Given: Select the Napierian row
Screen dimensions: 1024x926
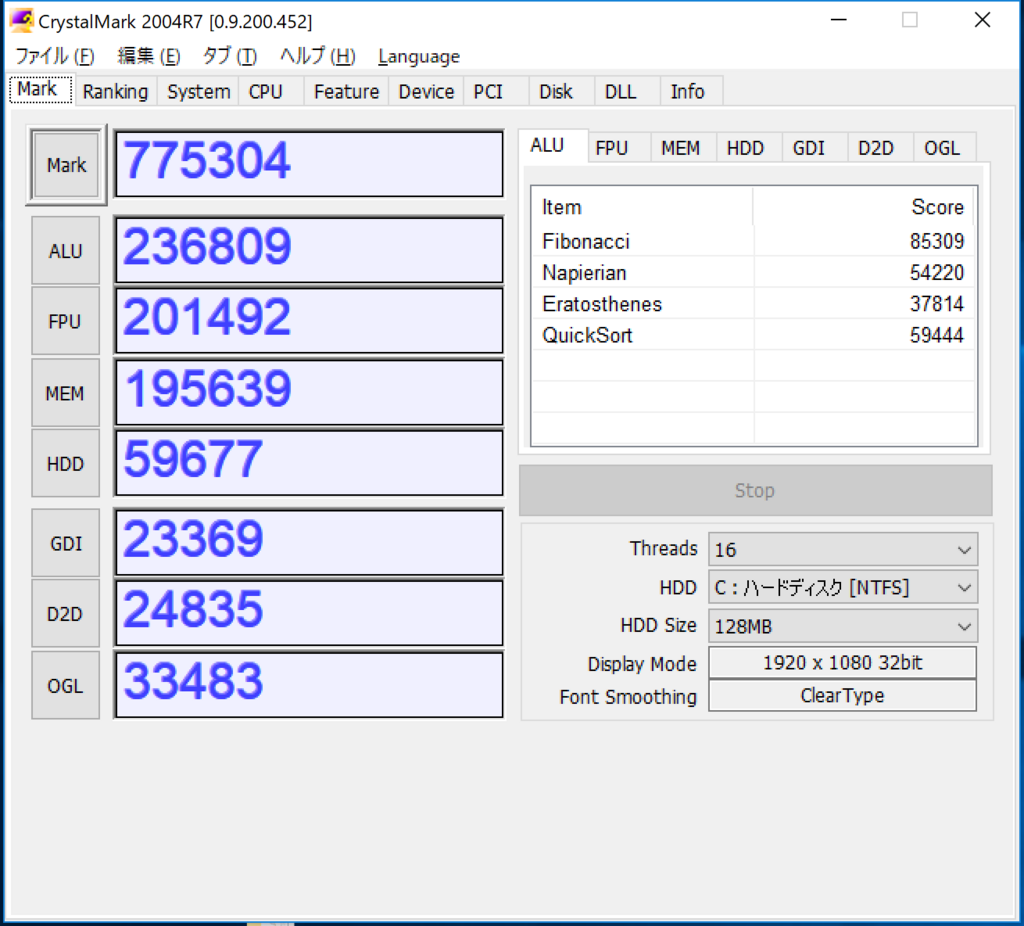Looking at the screenshot, I should click(x=754, y=272).
